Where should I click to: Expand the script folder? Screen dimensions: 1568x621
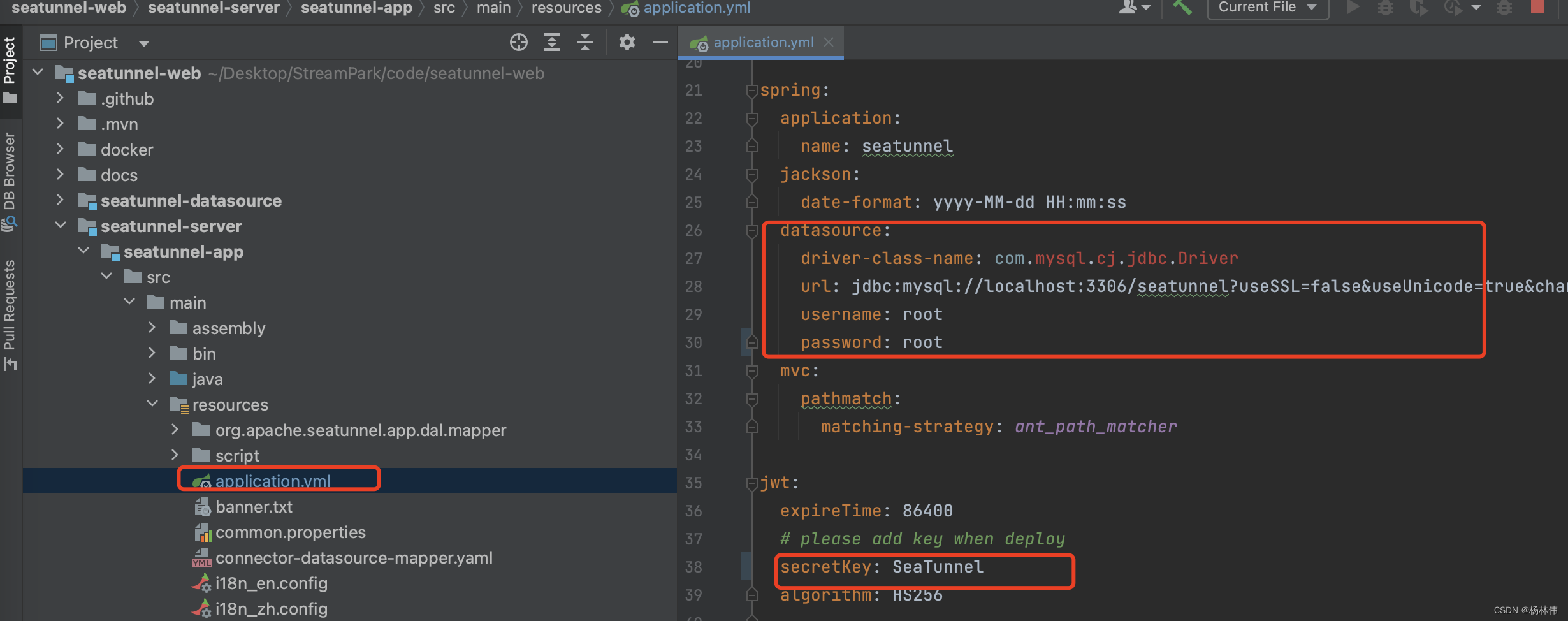point(175,455)
